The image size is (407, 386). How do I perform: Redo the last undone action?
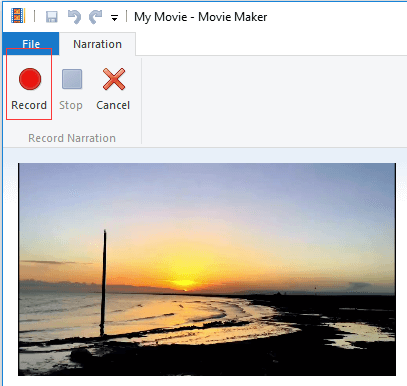(95, 17)
